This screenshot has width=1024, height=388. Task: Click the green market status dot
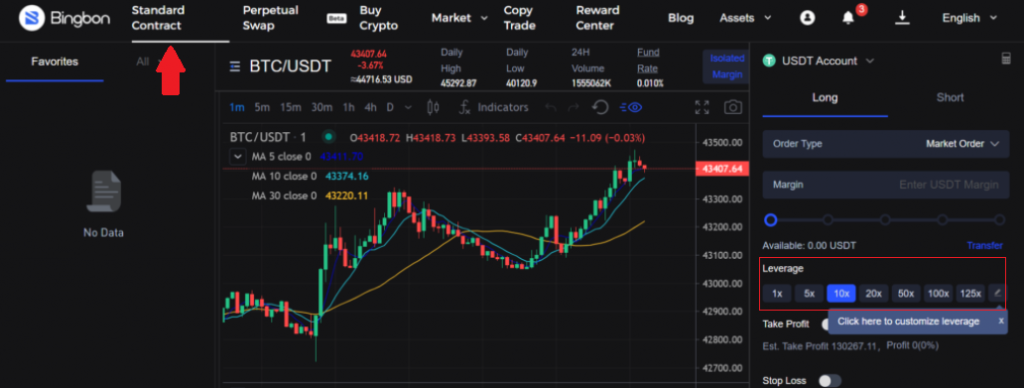(328, 137)
